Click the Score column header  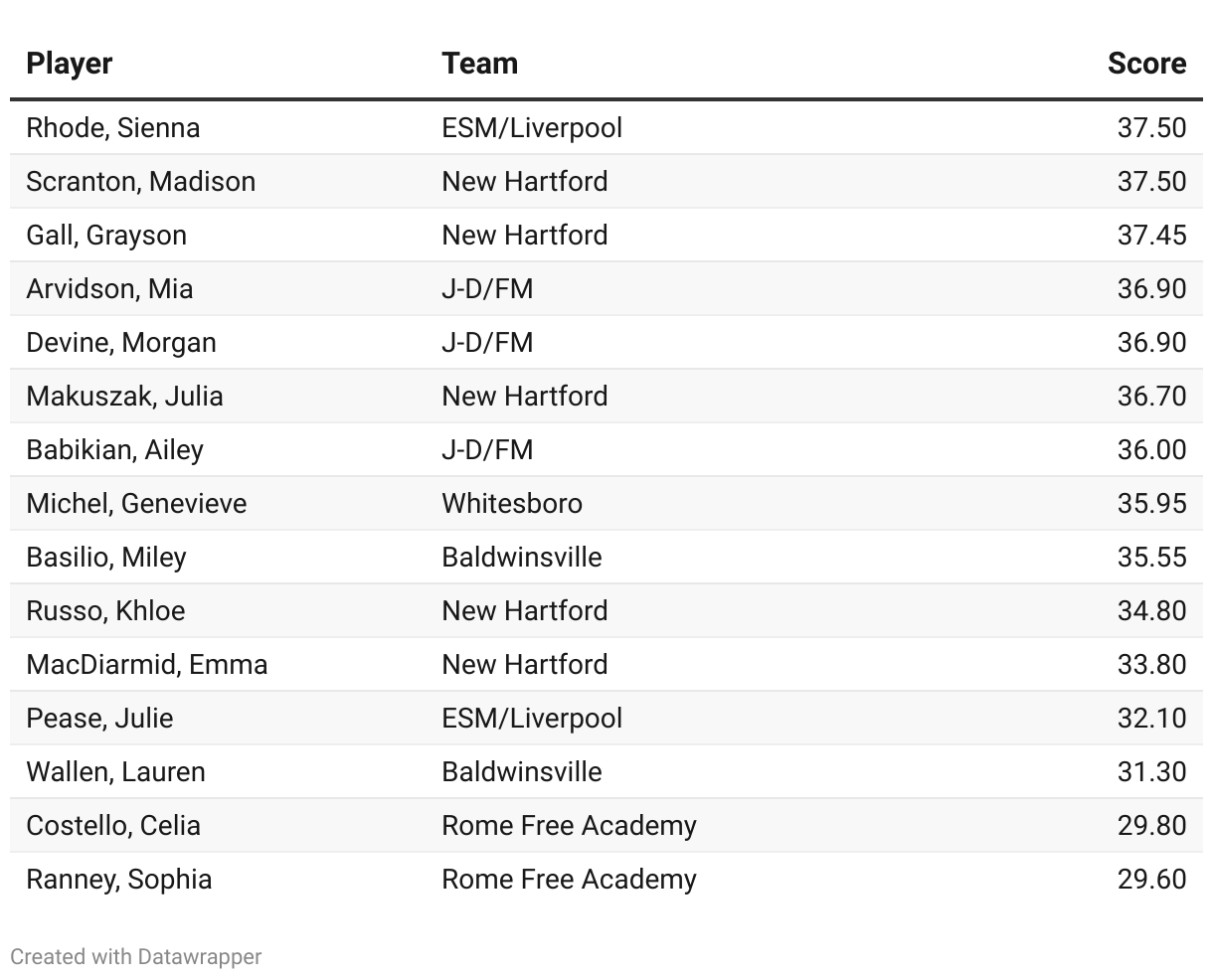click(x=1146, y=64)
